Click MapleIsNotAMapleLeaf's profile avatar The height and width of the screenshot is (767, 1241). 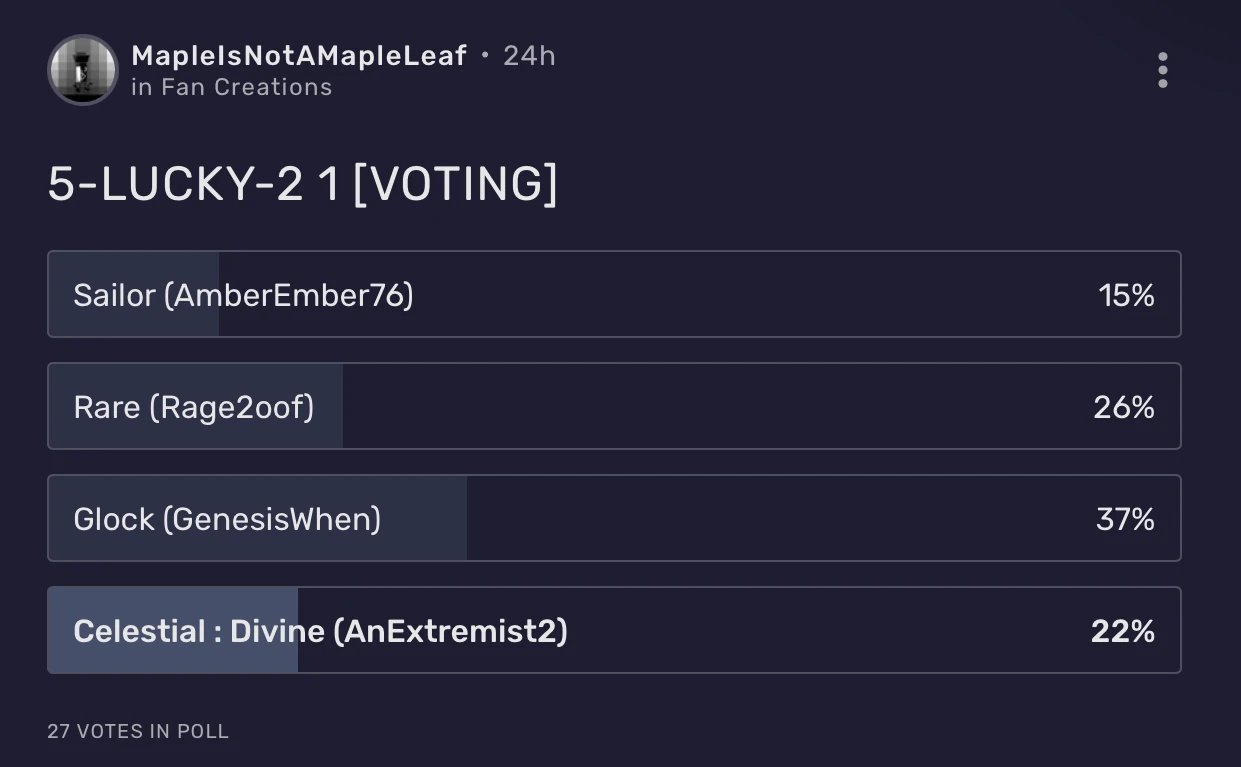(x=82, y=70)
